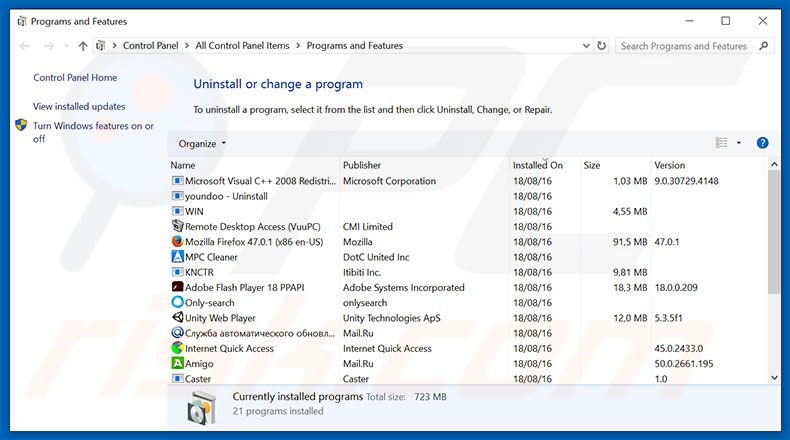Click the window title bar Programs icon

(22, 21)
